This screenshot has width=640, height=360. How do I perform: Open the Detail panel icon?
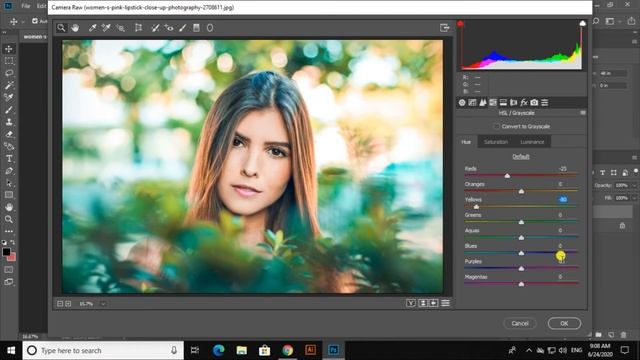[x=482, y=102]
